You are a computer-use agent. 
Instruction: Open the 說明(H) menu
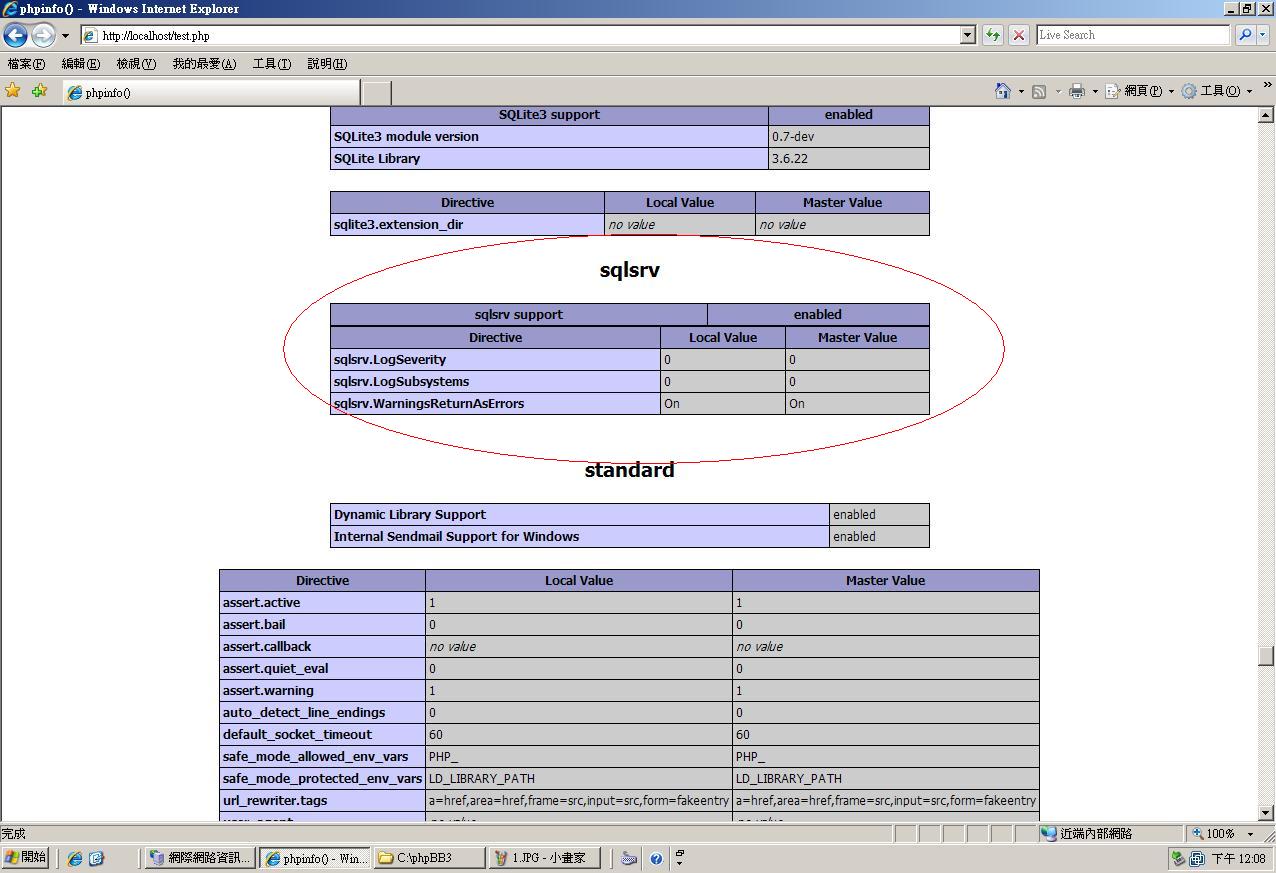pyautogui.click(x=327, y=64)
